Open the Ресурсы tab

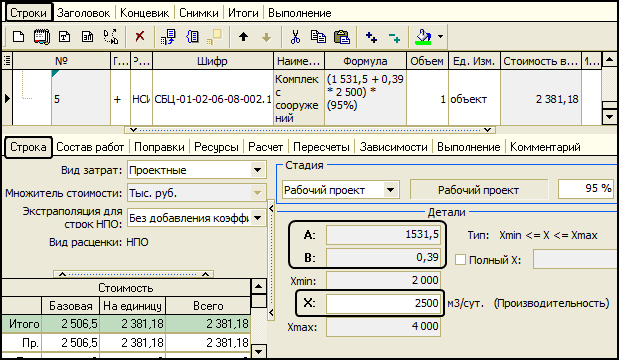pyautogui.click(x=216, y=147)
